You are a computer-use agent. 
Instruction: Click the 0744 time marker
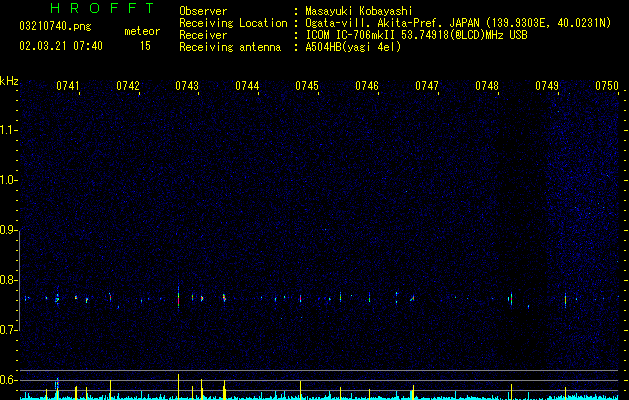247,86
